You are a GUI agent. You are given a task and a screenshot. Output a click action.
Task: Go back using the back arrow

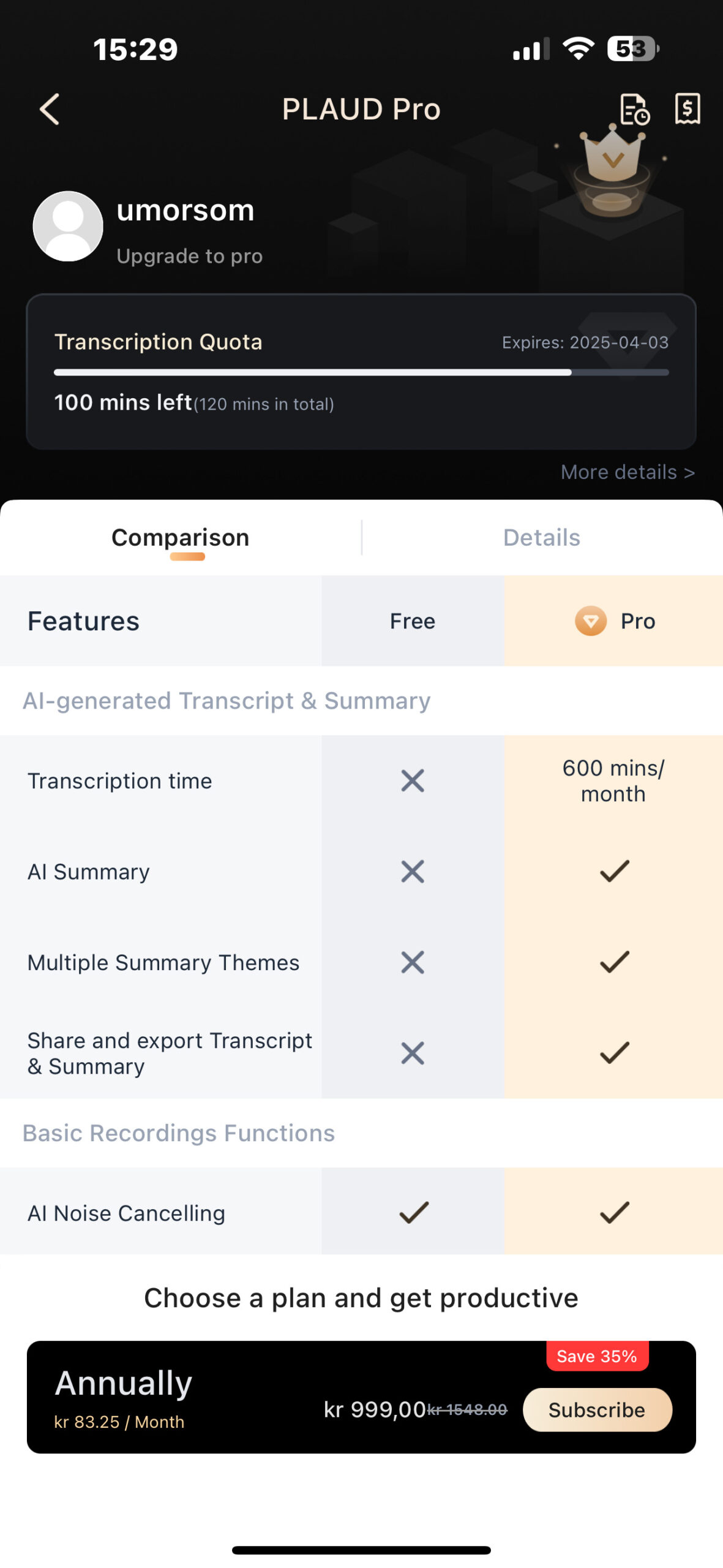pyautogui.click(x=50, y=109)
